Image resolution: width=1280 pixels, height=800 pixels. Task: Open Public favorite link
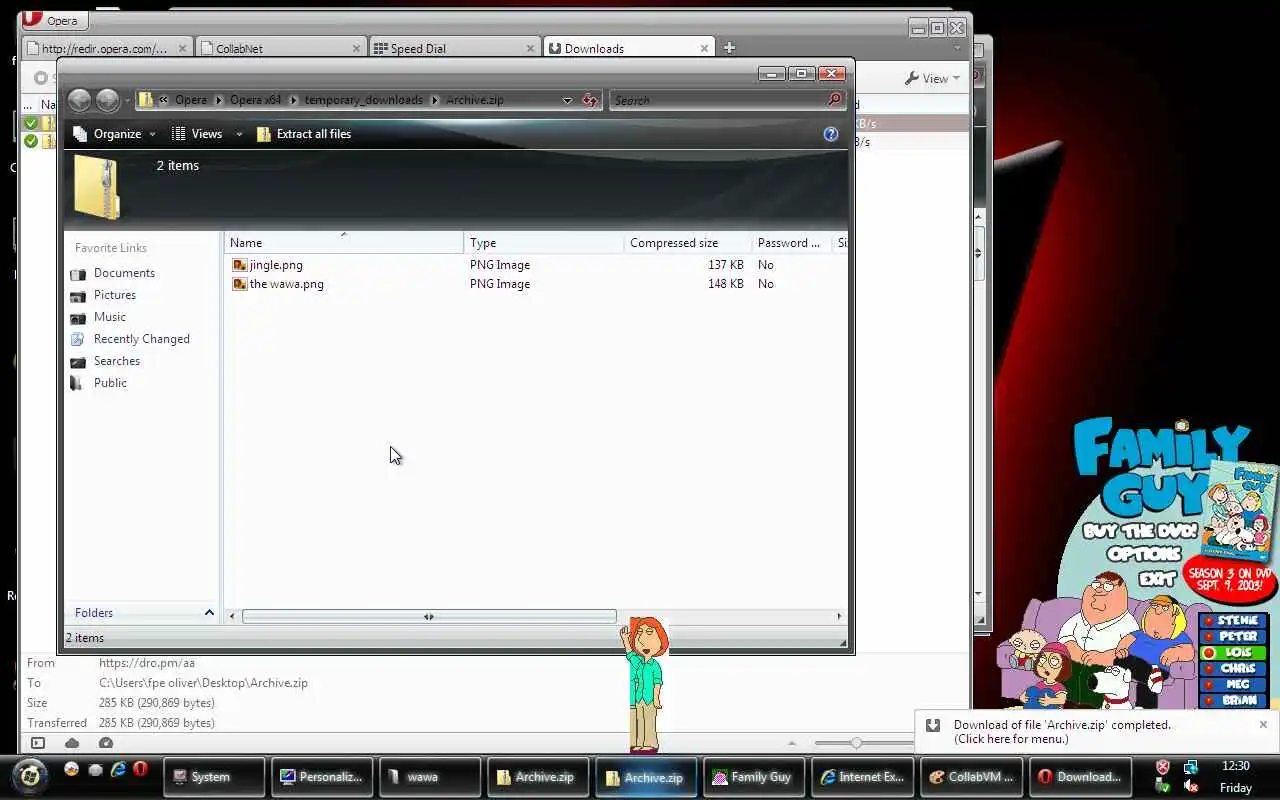(110, 383)
